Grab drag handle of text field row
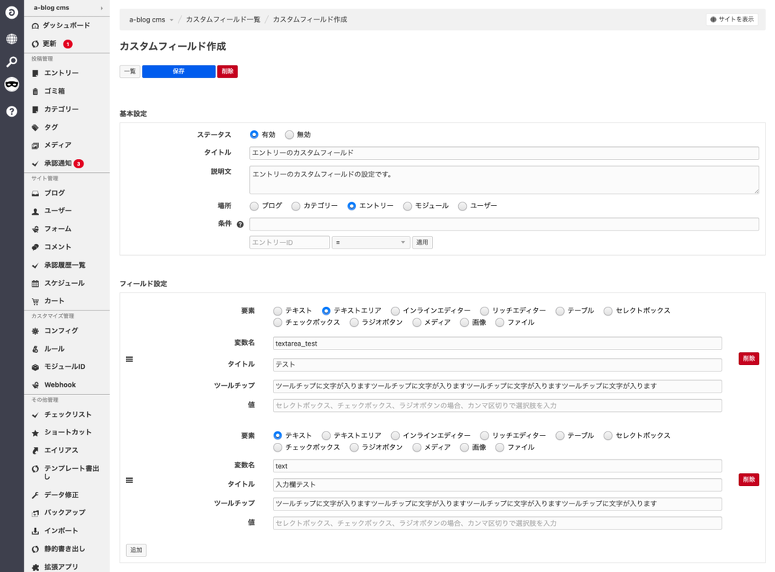 [129, 480]
